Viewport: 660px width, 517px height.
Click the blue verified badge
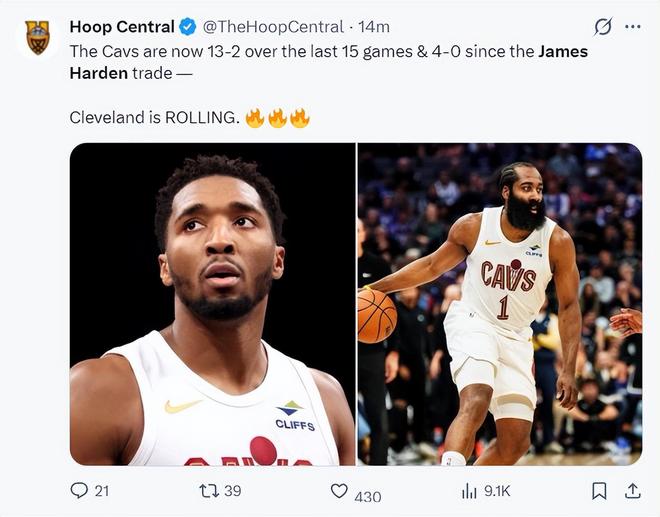pos(186,27)
